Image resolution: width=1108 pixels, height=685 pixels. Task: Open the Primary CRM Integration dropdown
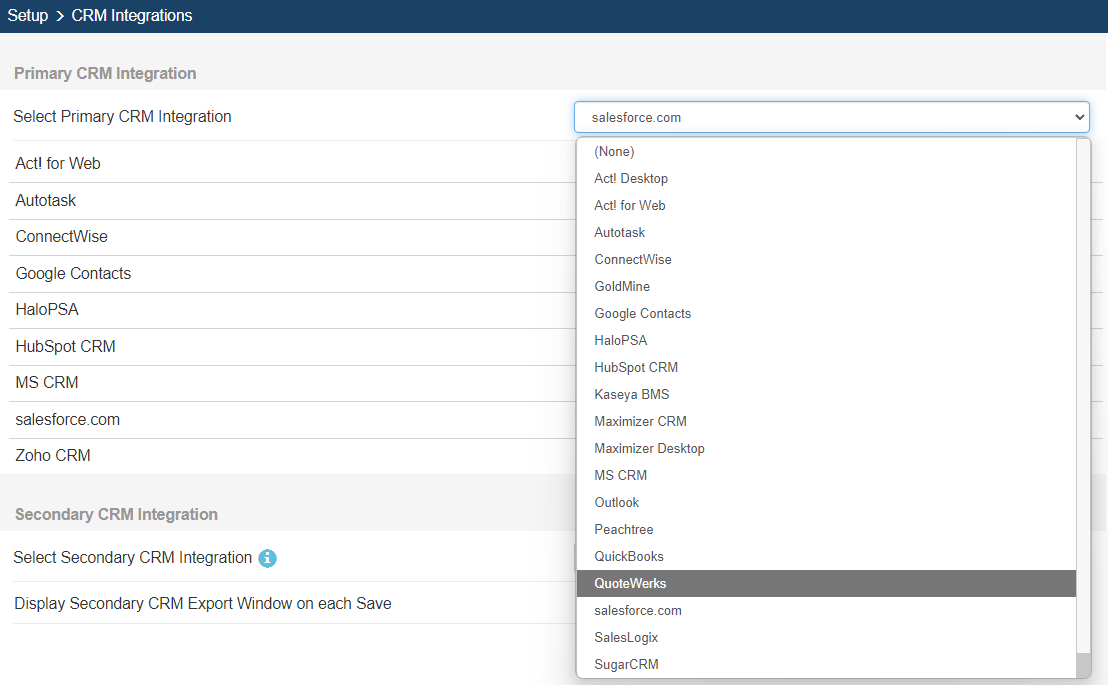click(831, 117)
